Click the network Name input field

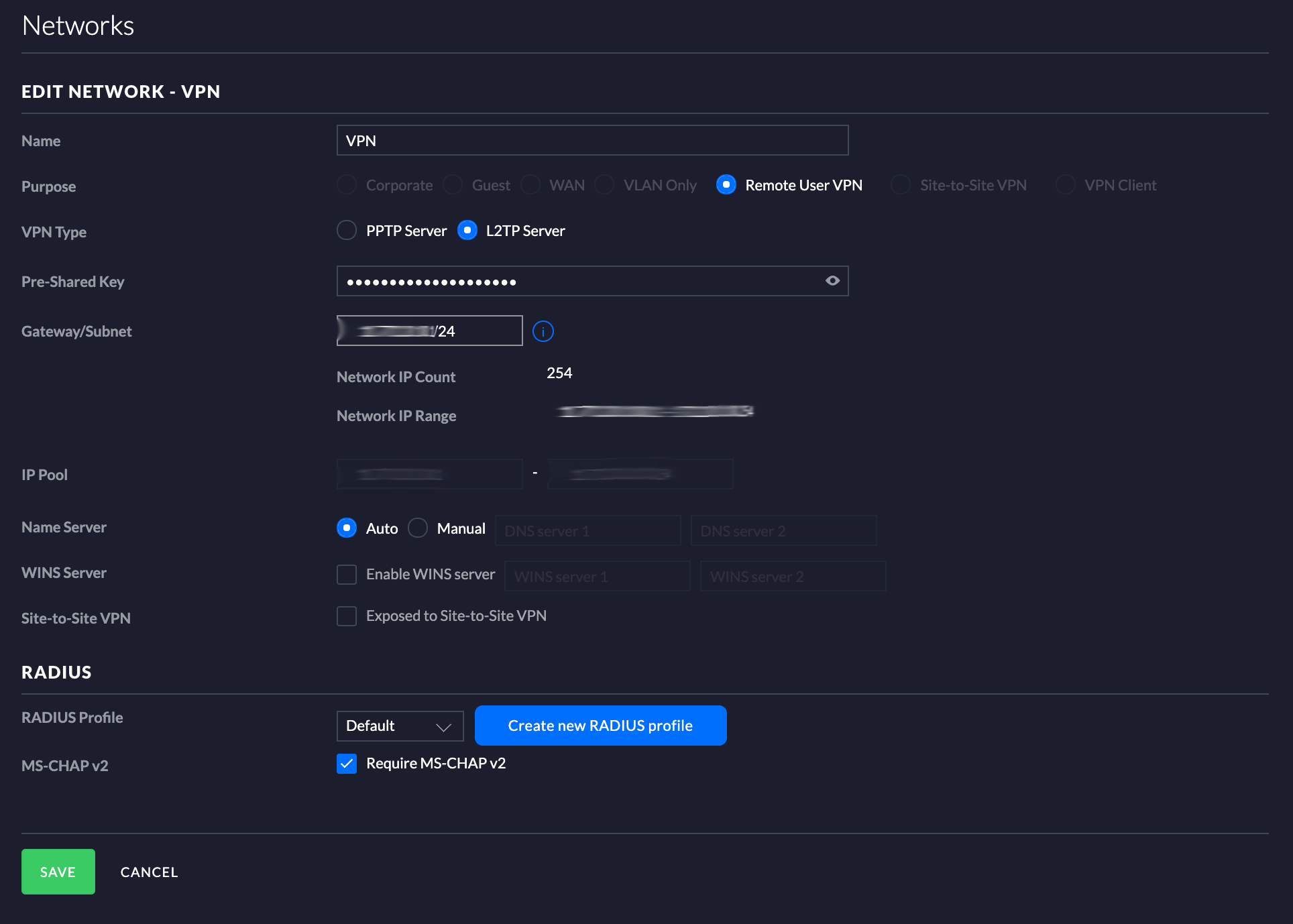(592, 141)
